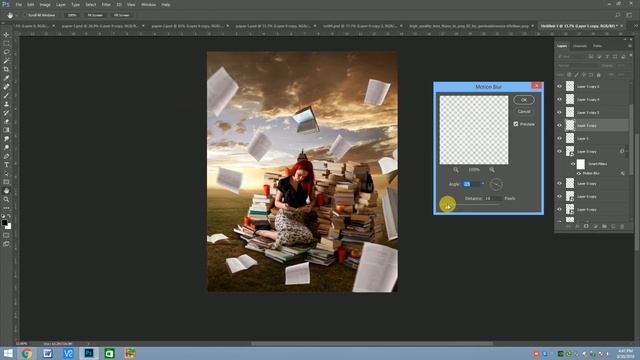Select the Clone Stamp tool
The image size is (640, 360).
(x=6, y=104)
